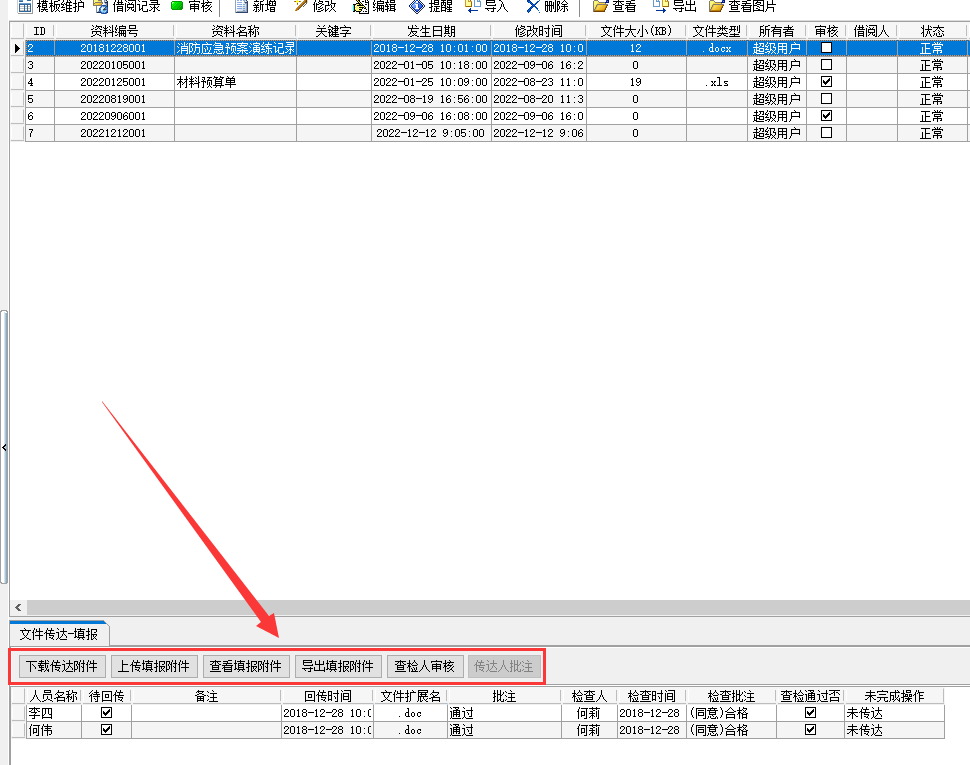
Task: Collapse the left panel splitter handle
Action: coord(4,448)
